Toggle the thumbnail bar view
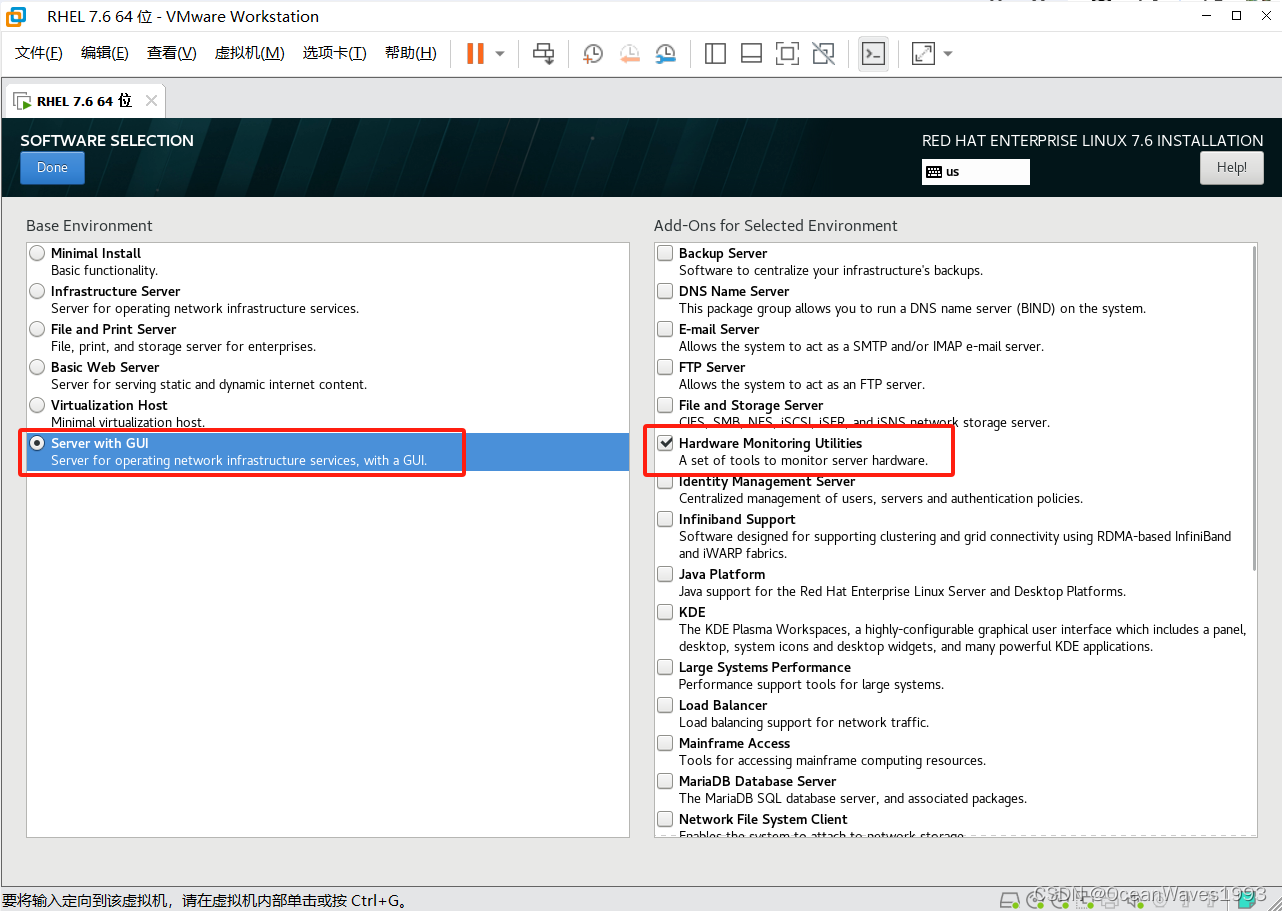 click(751, 53)
